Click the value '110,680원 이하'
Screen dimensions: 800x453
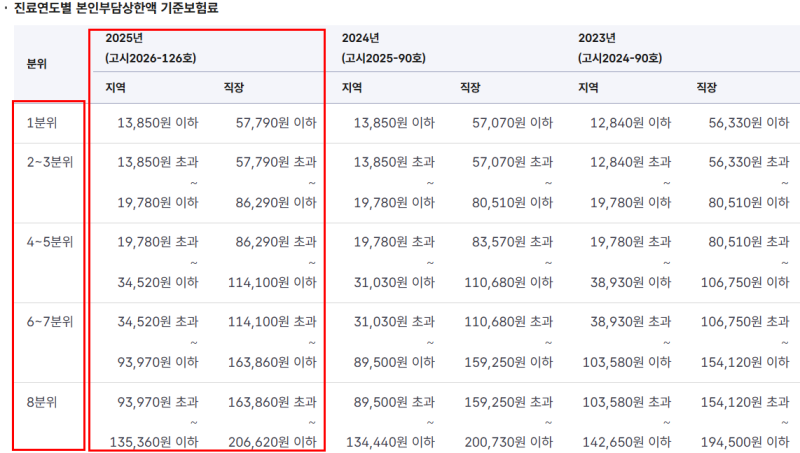[x=508, y=283]
